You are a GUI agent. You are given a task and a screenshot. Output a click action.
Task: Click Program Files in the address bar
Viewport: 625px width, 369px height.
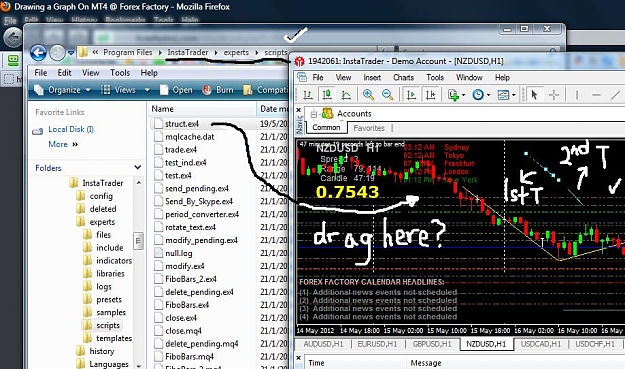coord(128,52)
